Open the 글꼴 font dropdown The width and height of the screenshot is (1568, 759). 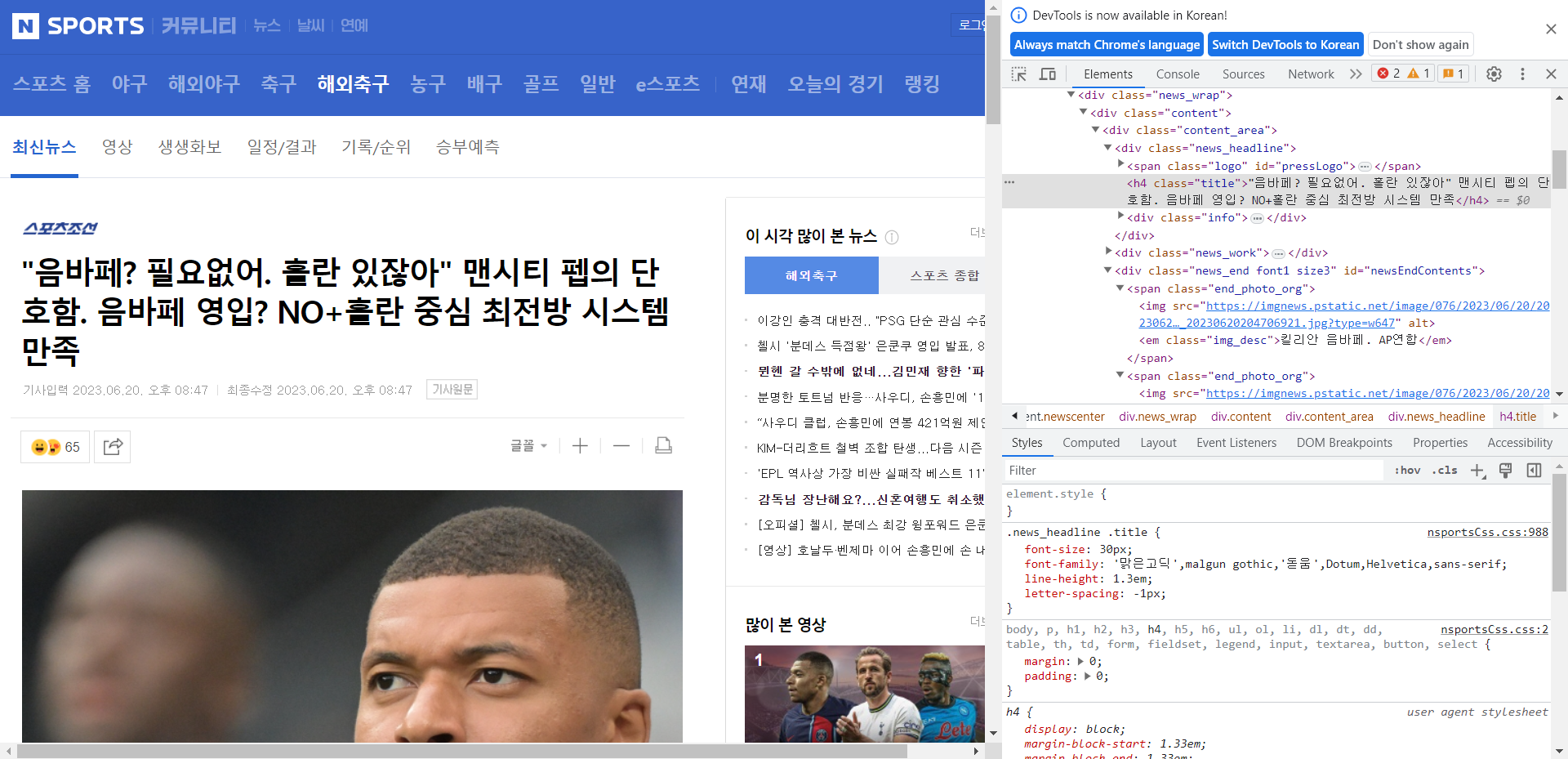528,445
